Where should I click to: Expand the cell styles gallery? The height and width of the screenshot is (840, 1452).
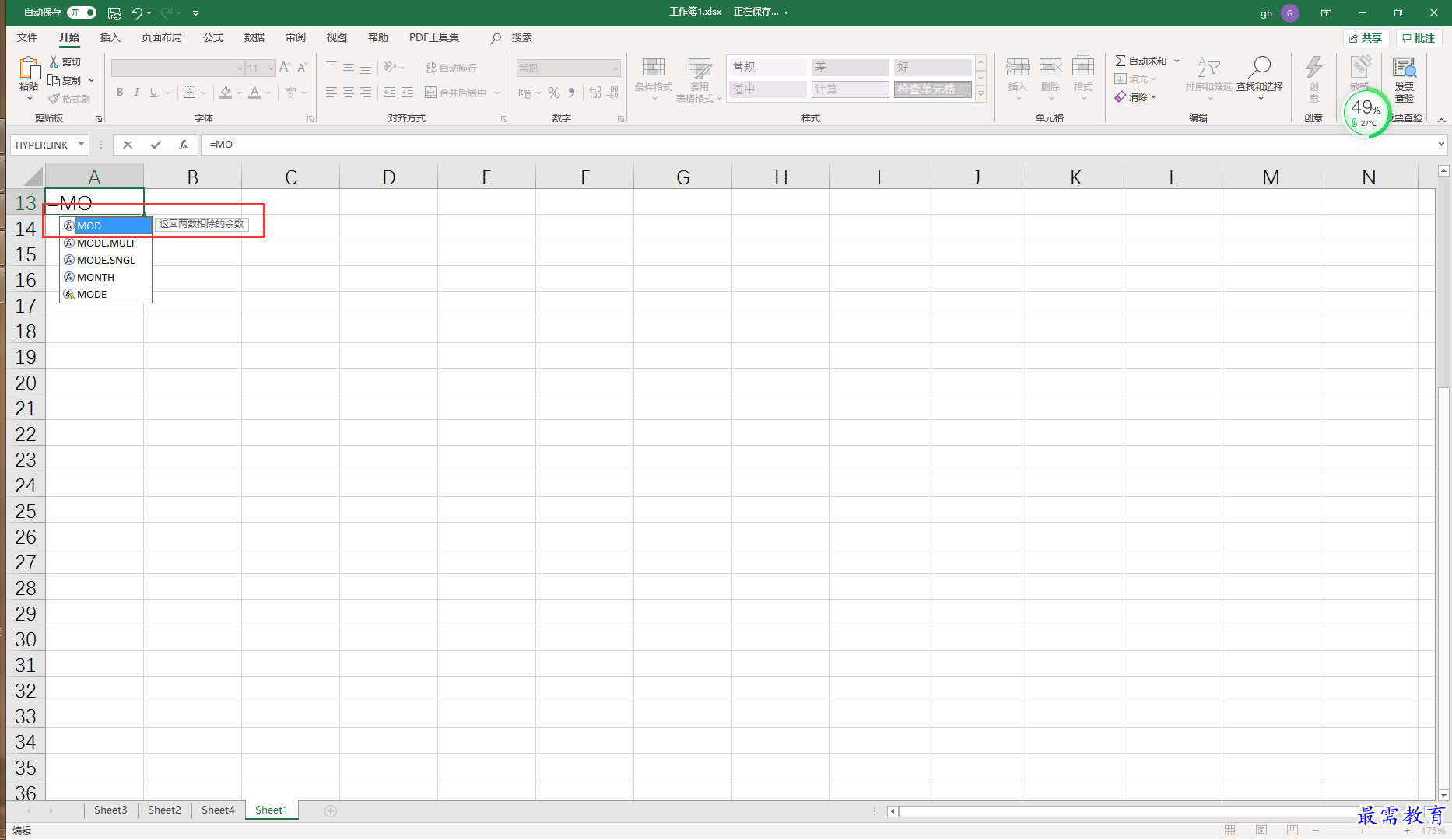click(981, 94)
